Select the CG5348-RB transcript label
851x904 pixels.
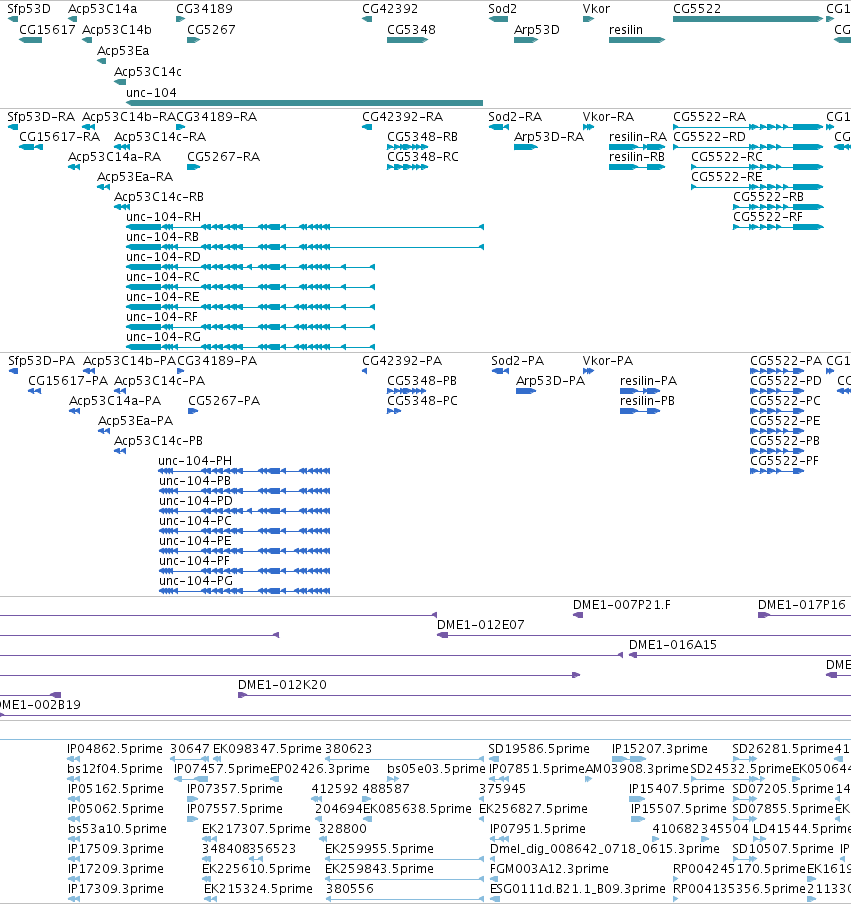(423, 137)
